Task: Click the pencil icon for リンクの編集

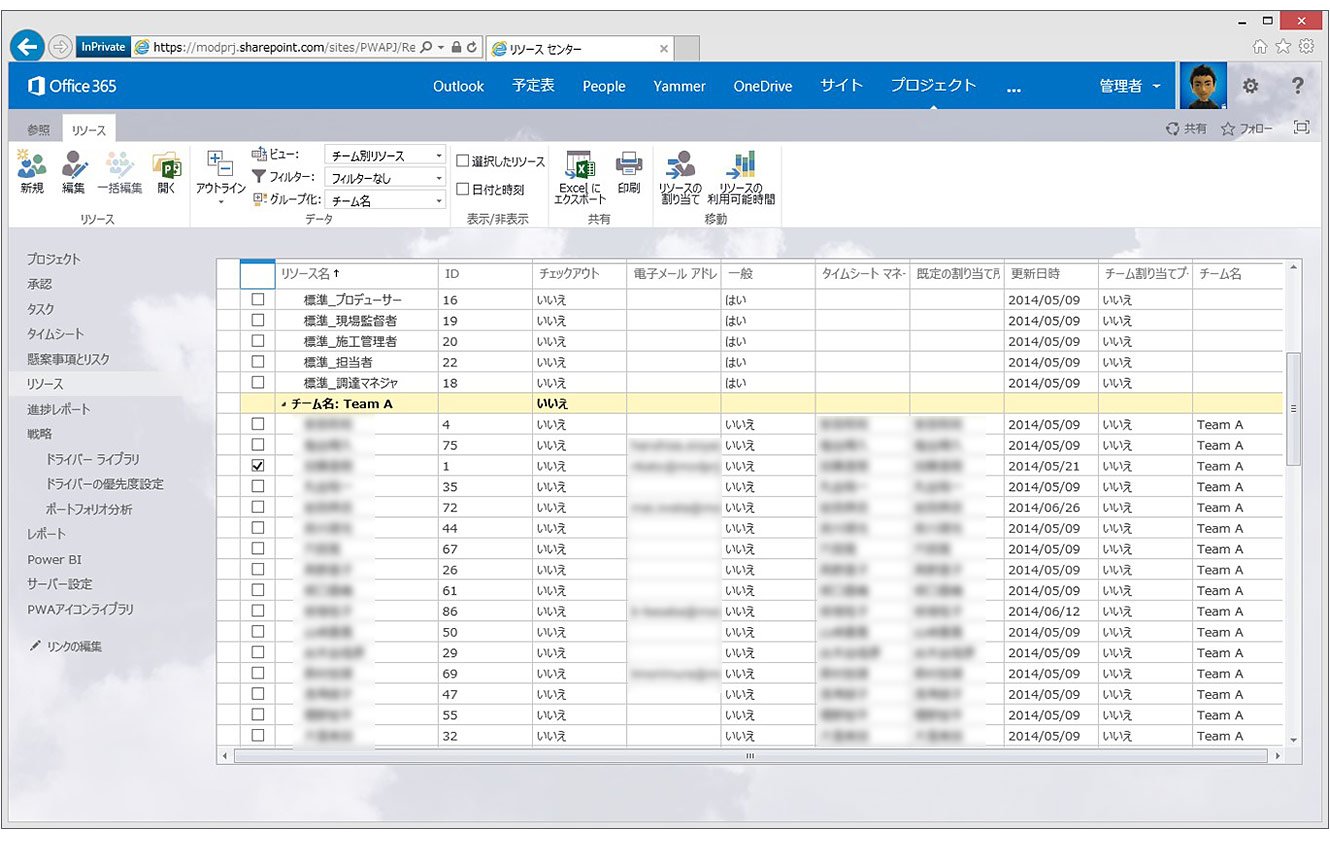Action: [x=35, y=646]
